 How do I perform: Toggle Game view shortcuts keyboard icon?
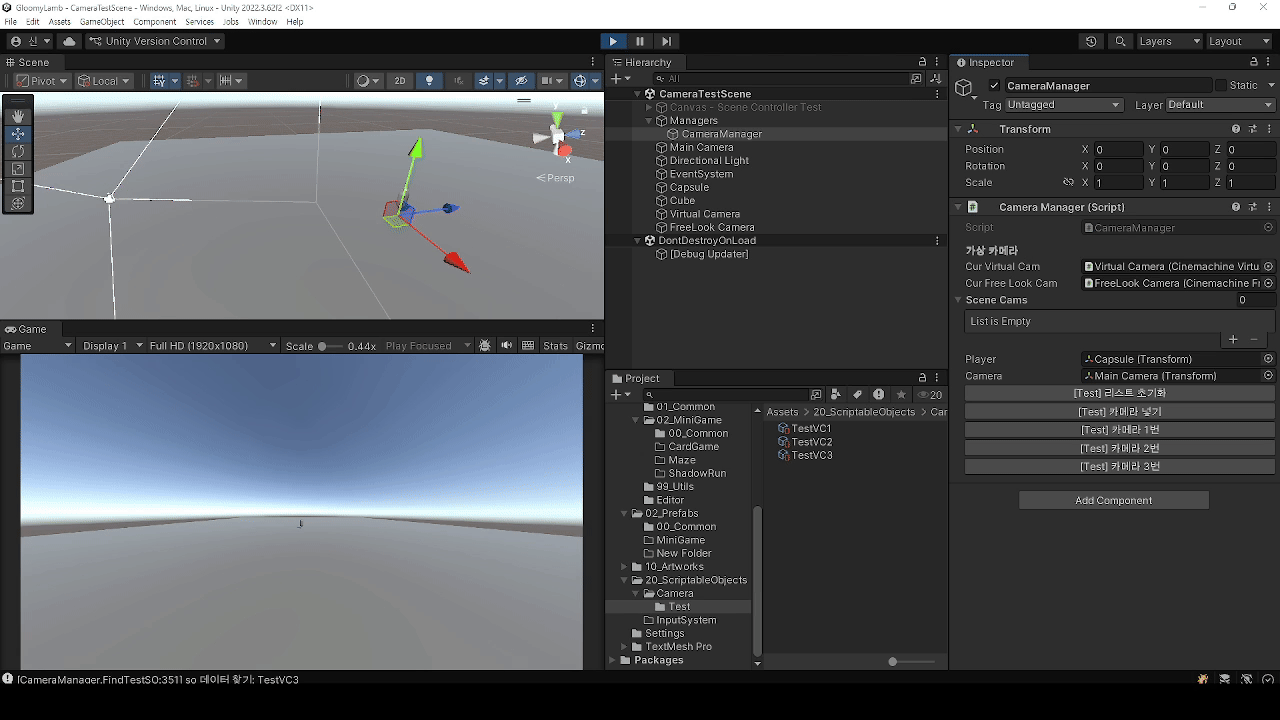click(x=528, y=346)
